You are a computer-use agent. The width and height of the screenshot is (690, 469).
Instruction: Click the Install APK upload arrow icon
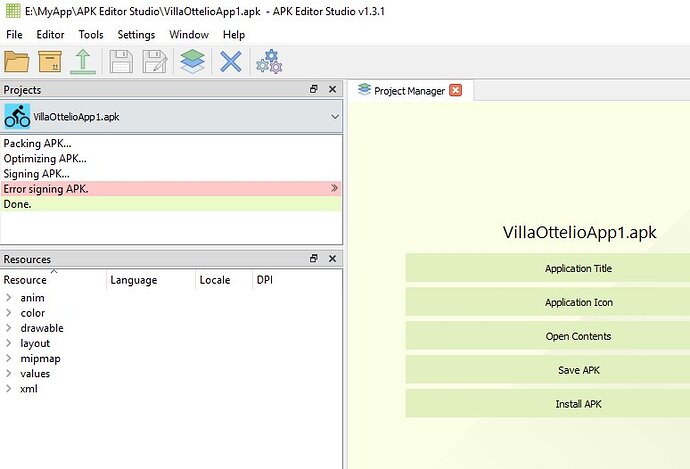pyautogui.click(x=83, y=62)
